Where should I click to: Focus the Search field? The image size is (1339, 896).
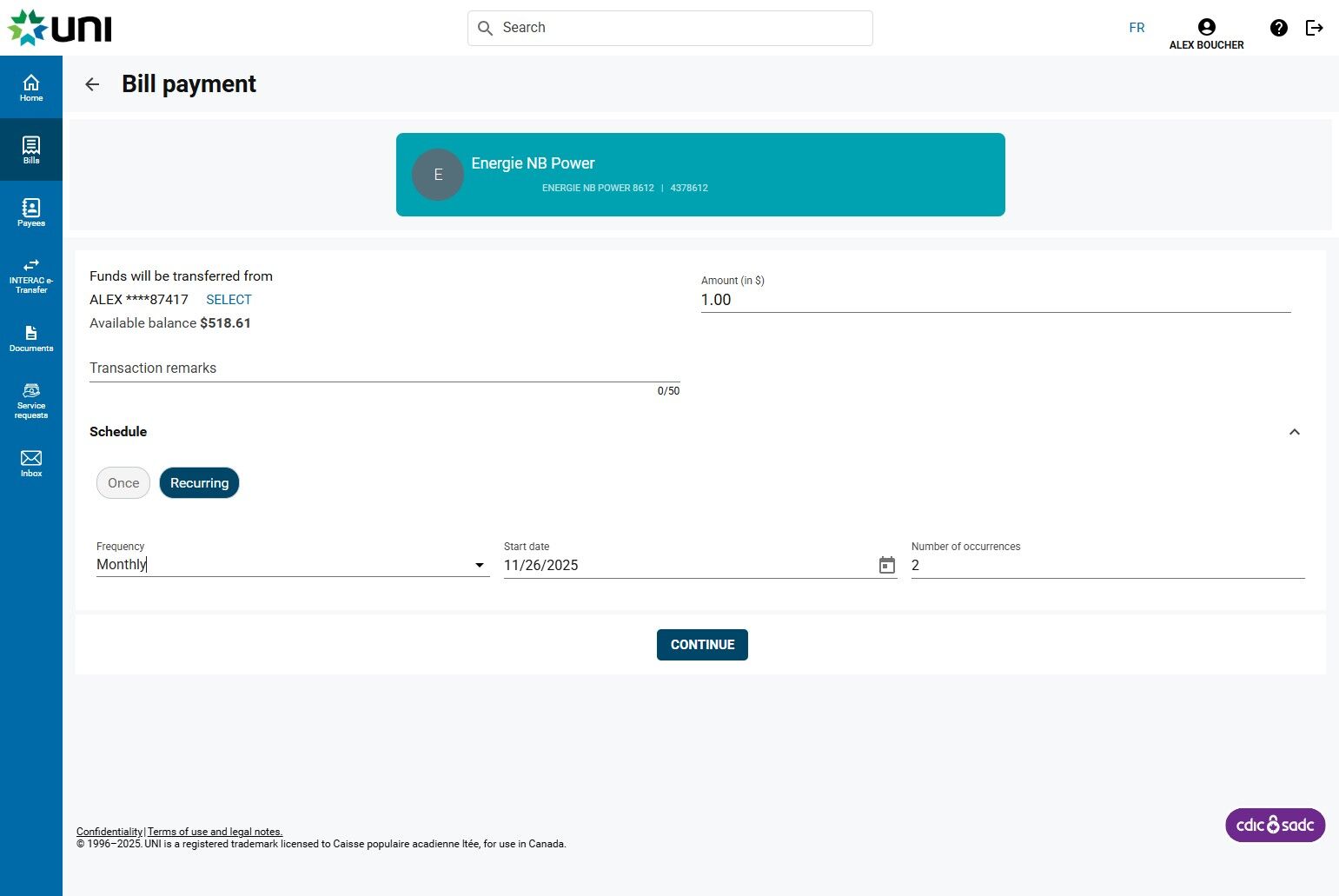coord(670,28)
